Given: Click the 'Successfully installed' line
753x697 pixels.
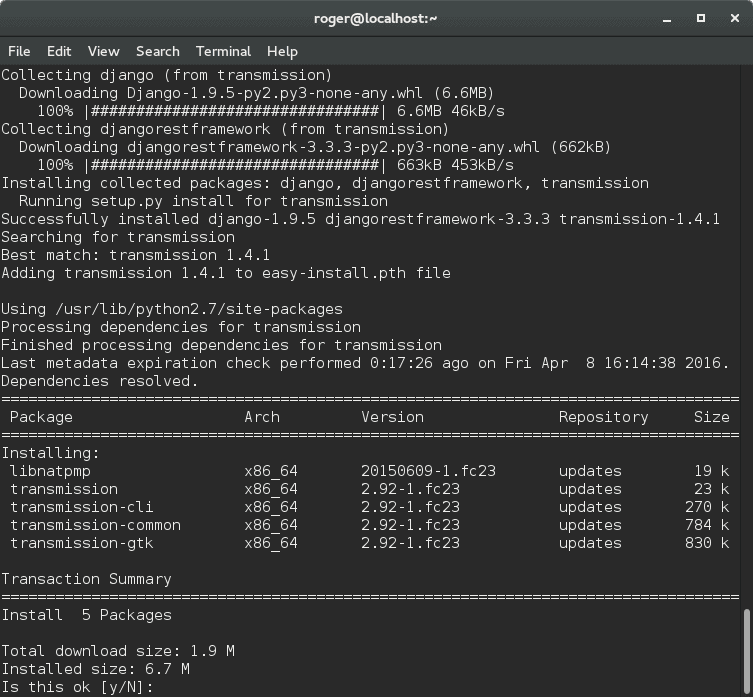Looking at the screenshot, I should tap(361, 219).
